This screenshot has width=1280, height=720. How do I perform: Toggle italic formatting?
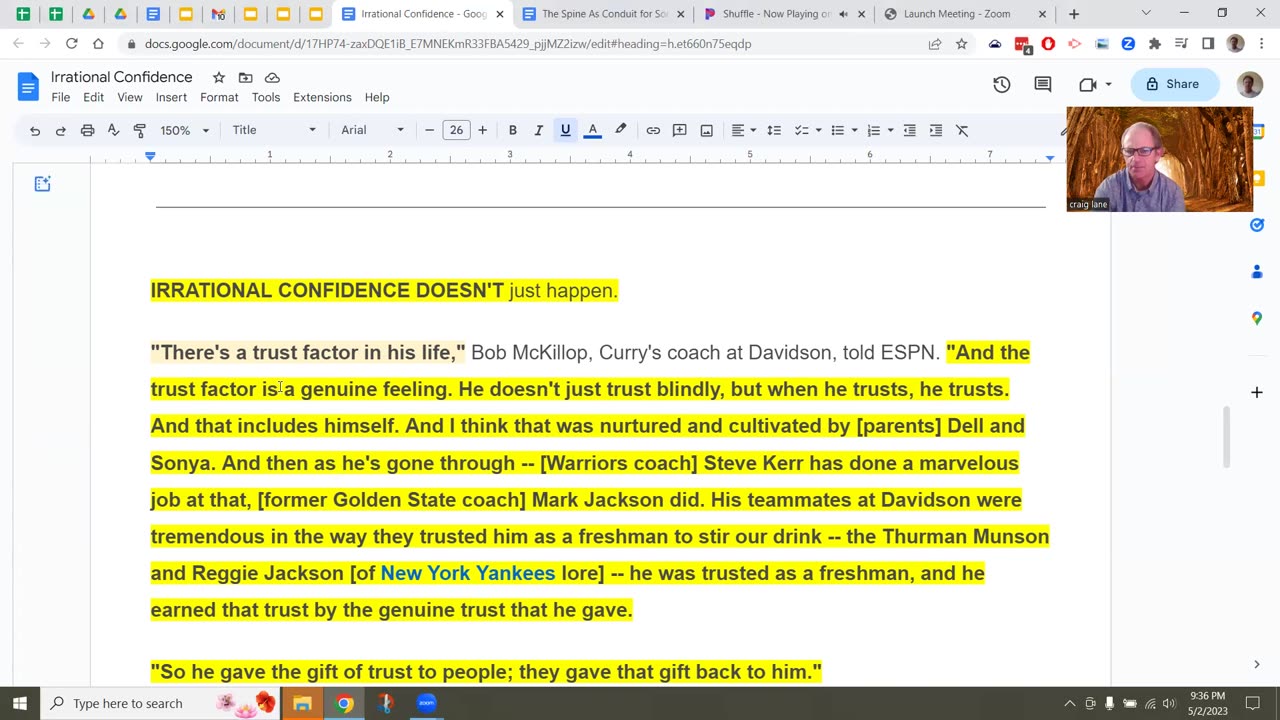pyautogui.click(x=539, y=130)
